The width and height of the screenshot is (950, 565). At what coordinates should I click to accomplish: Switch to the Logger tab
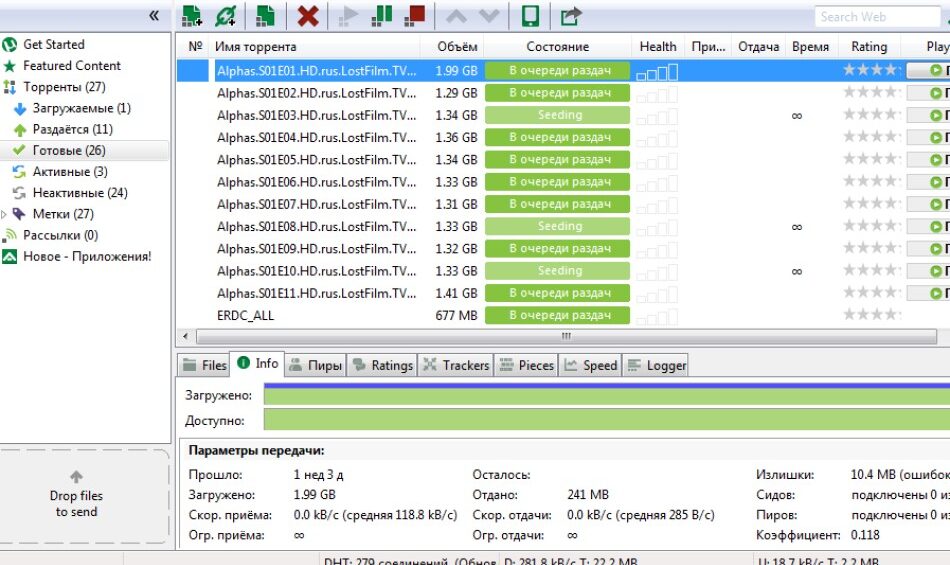[656, 365]
